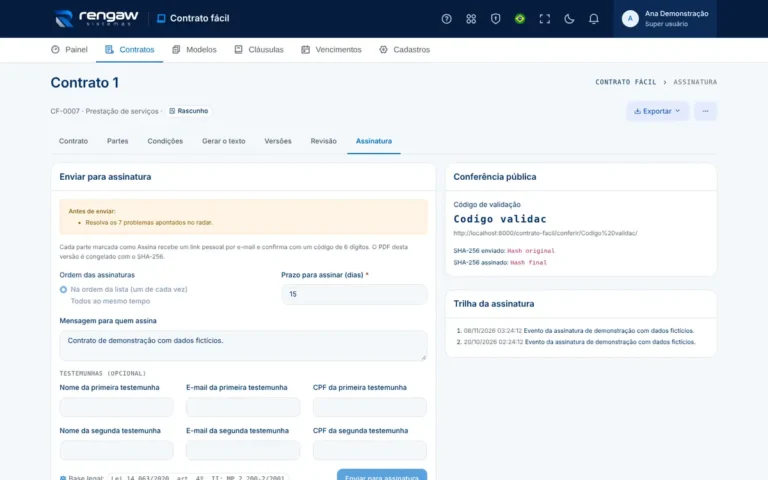
Task: Select 'Todos ao mesmo tempo' option
Action: point(110,301)
